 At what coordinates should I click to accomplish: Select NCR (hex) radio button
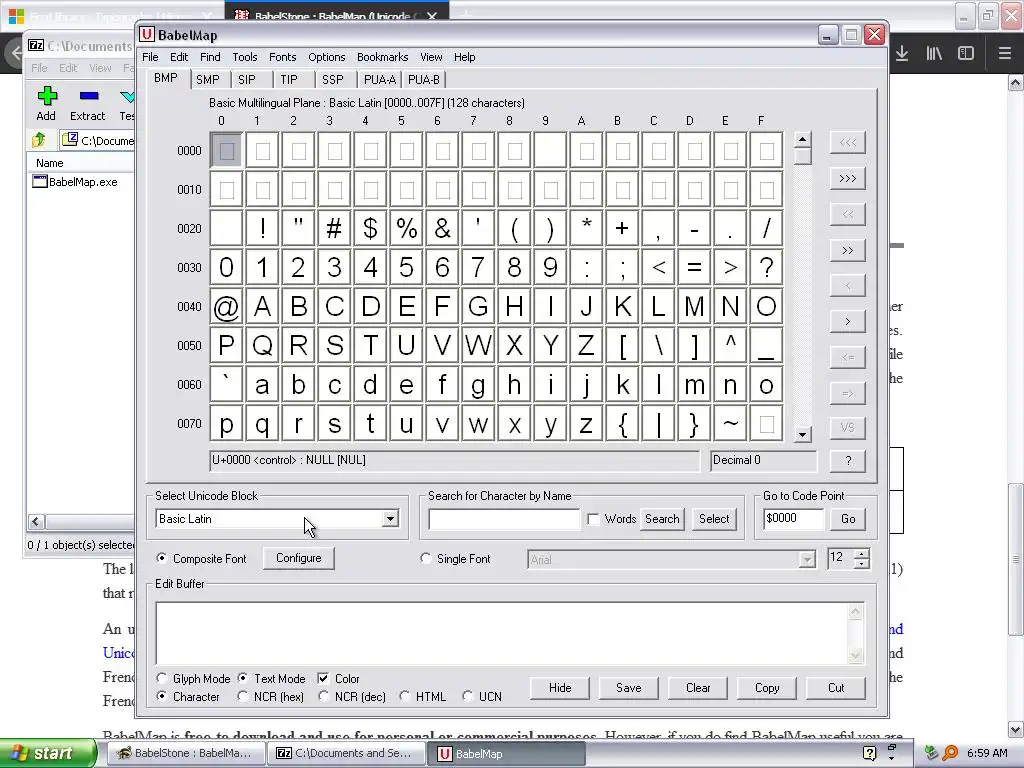(242, 697)
